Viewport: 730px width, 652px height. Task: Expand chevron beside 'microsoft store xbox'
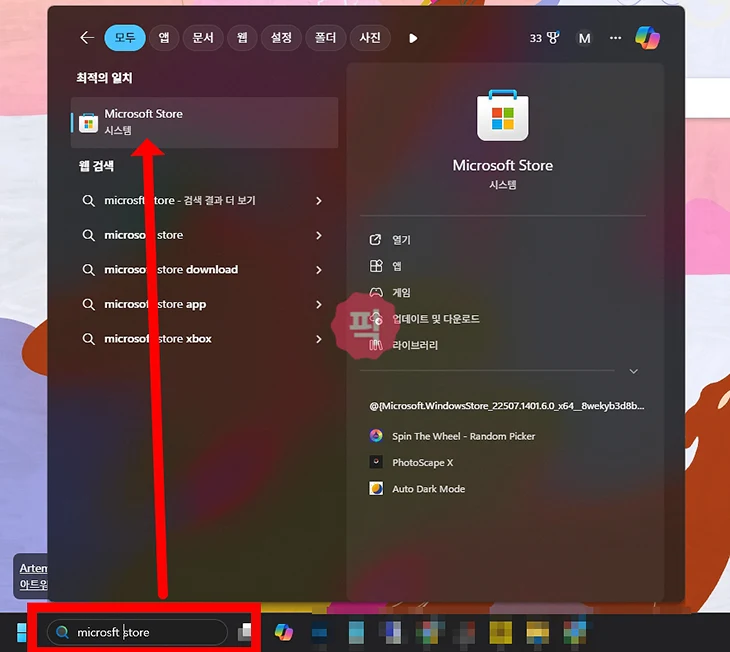click(x=319, y=339)
